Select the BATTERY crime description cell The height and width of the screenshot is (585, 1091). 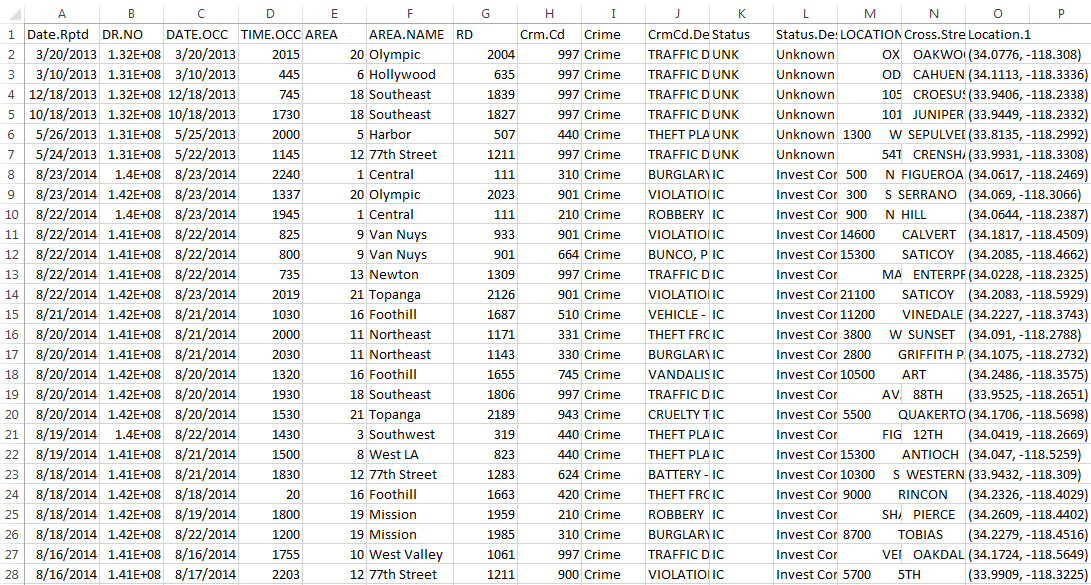pyautogui.click(x=677, y=474)
